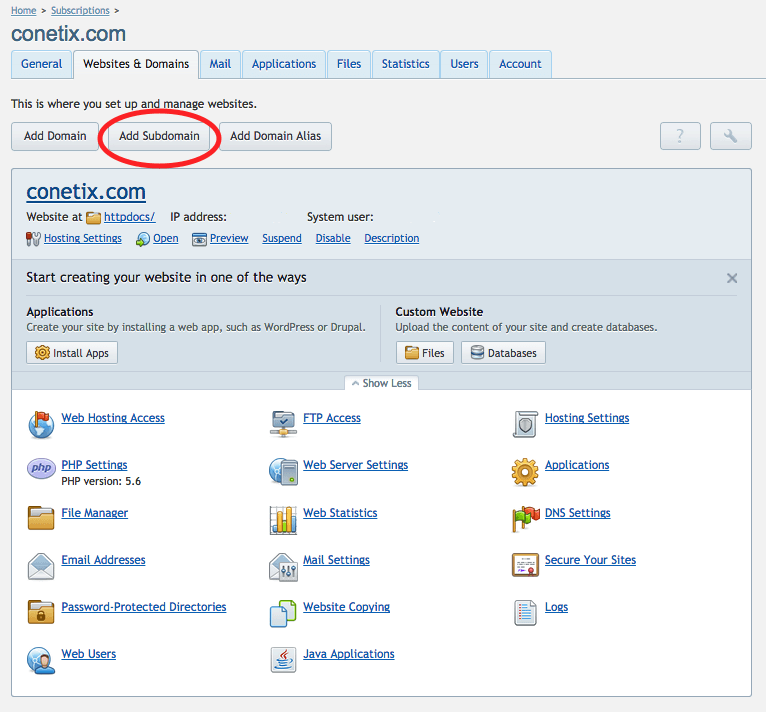Click the File Manager folder icon
Image resolution: width=766 pixels, height=712 pixels.
(x=41, y=518)
